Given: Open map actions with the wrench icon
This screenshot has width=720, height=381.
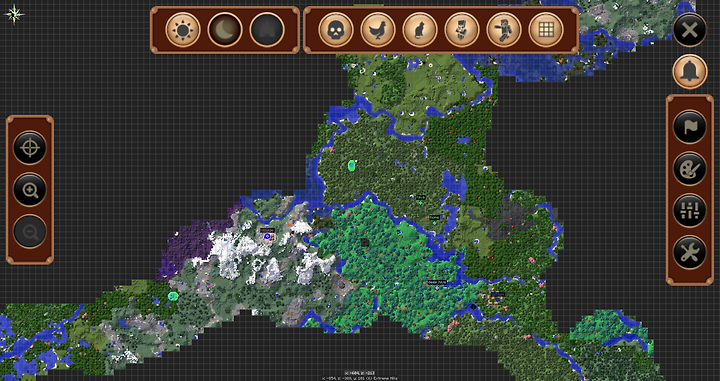Looking at the screenshot, I should point(690,252).
